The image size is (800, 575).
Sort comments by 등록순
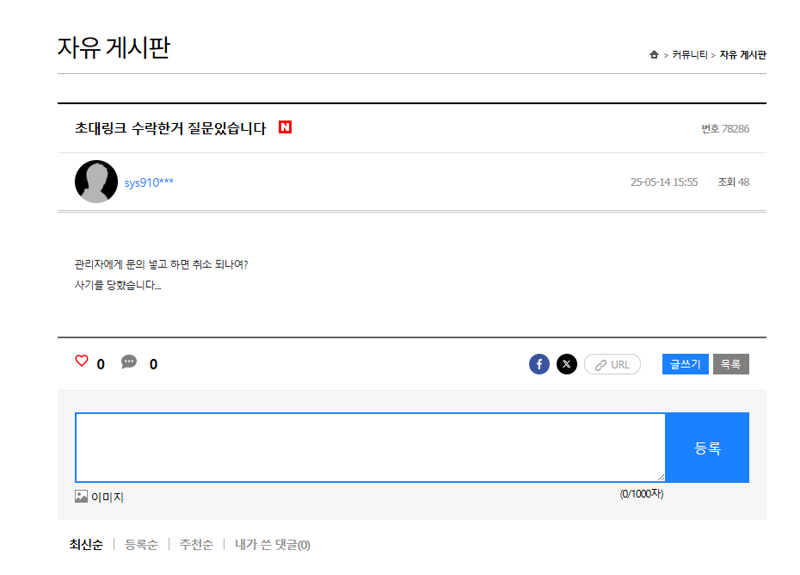pos(141,544)
